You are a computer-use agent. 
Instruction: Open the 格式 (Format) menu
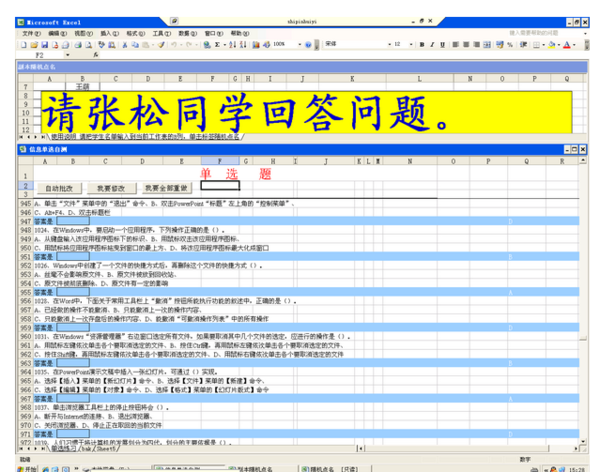point(135,34)
